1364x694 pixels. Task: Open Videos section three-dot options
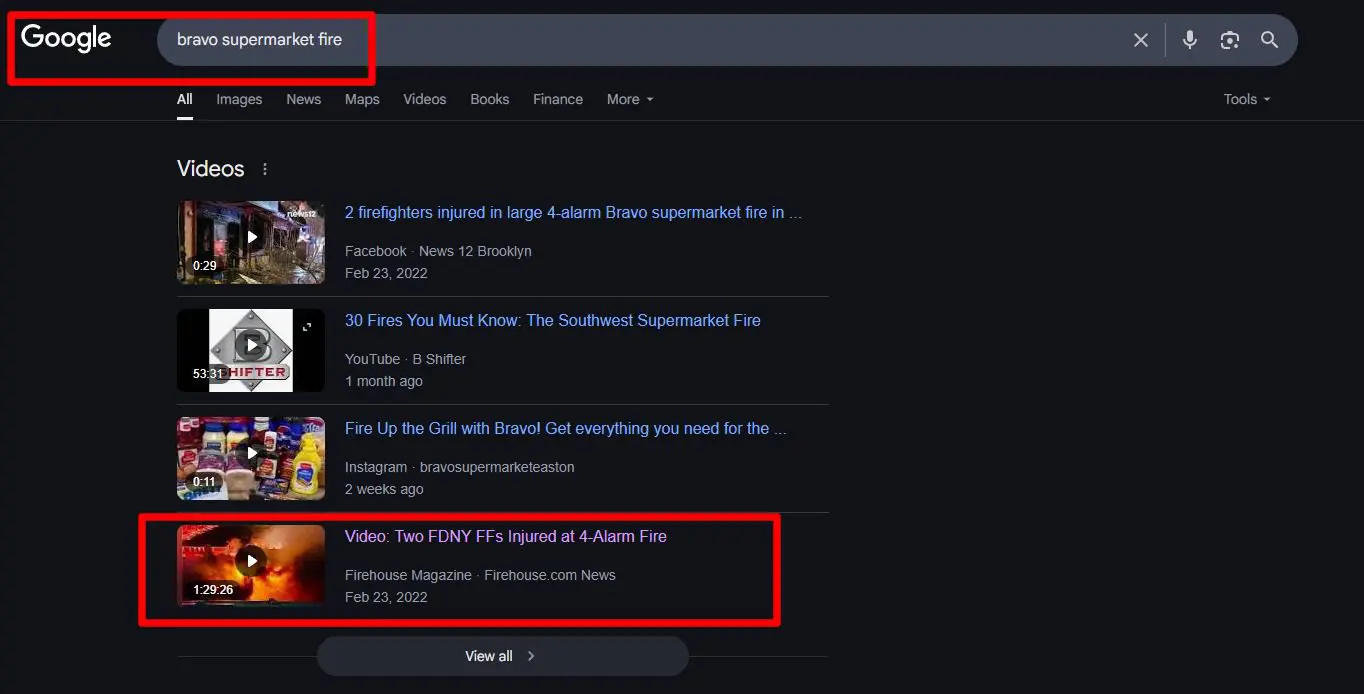click(x=265, y=169)
